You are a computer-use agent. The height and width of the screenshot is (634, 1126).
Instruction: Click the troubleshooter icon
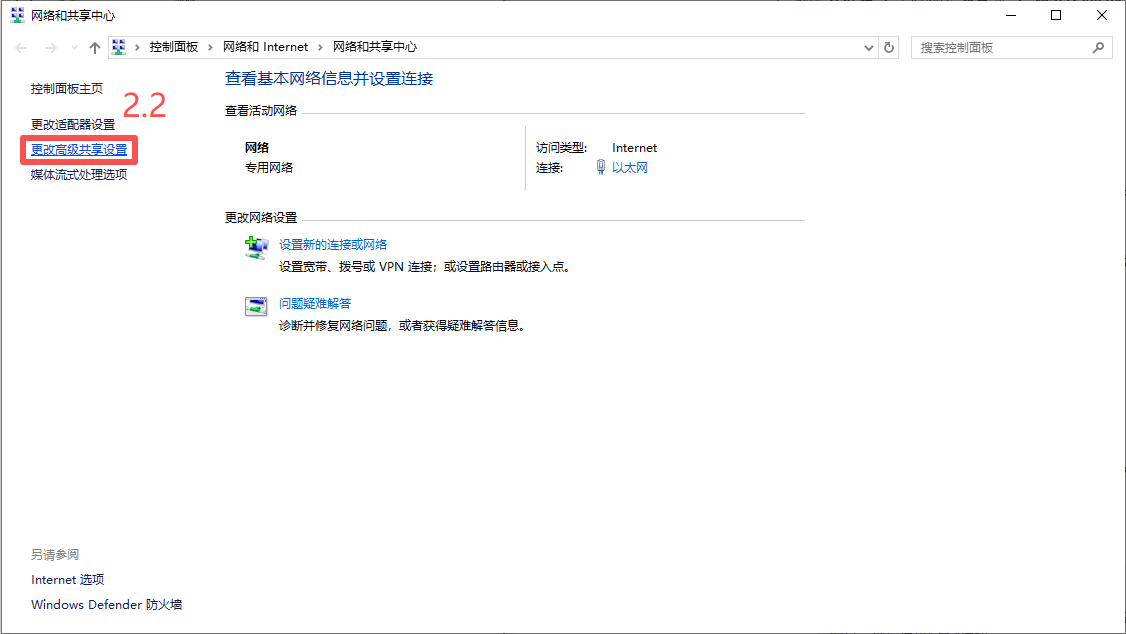pyautogui.click(x=256, y=307)
